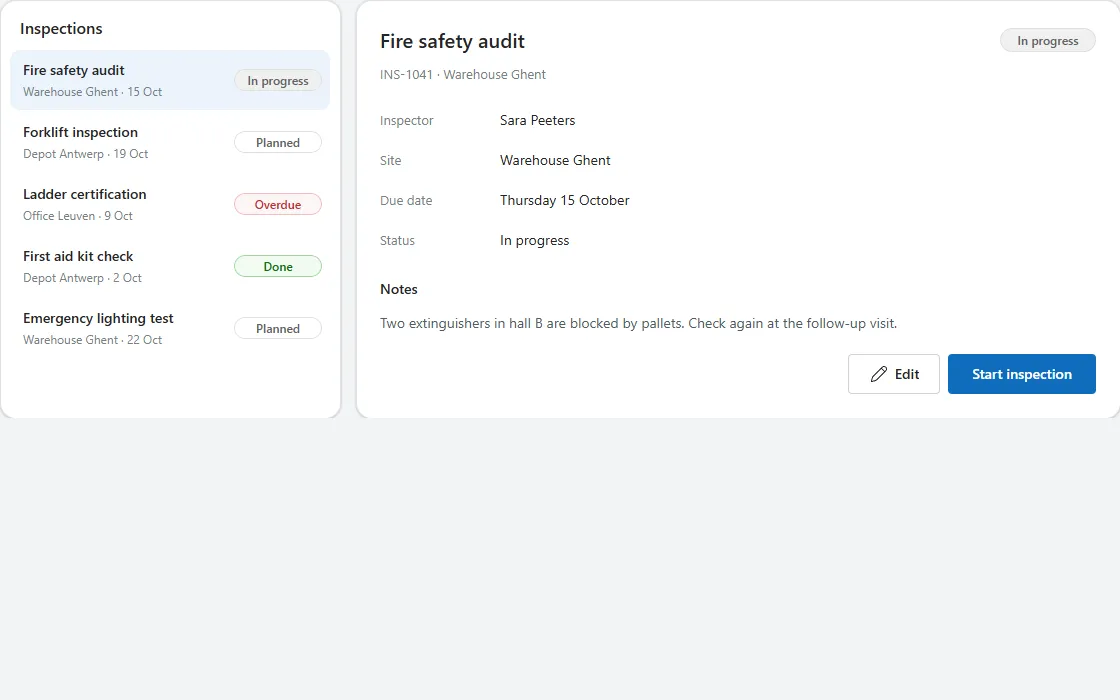This screenshot has width=1120, height=700.
Task: Click the Planned badge on Emergency lighting test
Action: click(278, 329)
